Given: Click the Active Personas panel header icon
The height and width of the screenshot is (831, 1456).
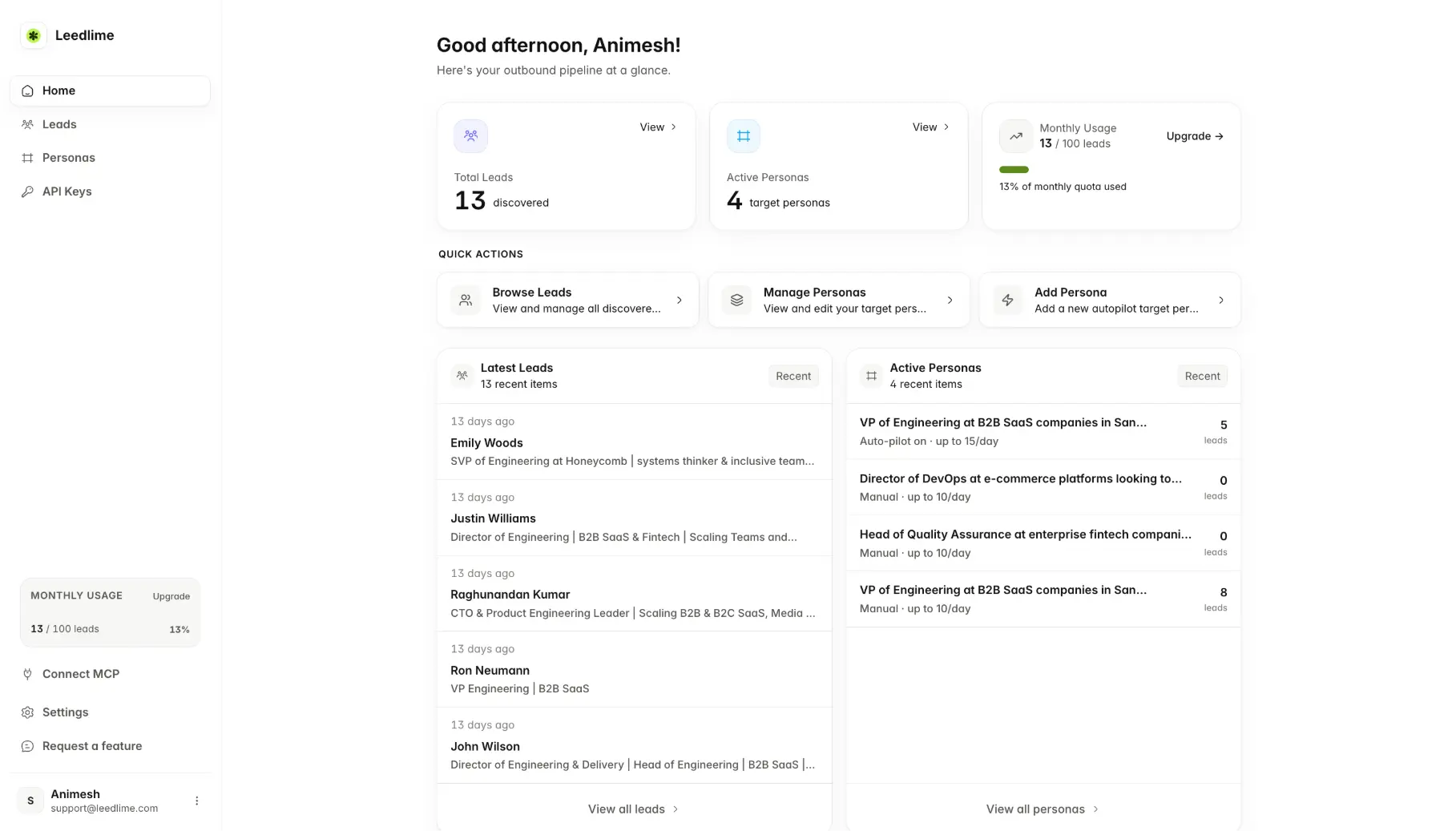Looking at the screenshot, I should click(x=871, y=375).
